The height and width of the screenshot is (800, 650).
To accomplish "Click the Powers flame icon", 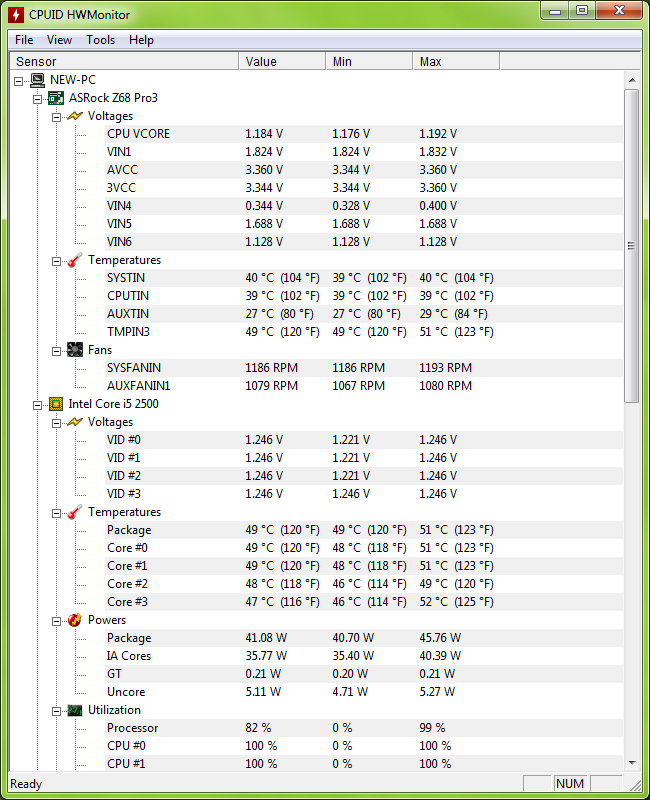I will 75,620.
